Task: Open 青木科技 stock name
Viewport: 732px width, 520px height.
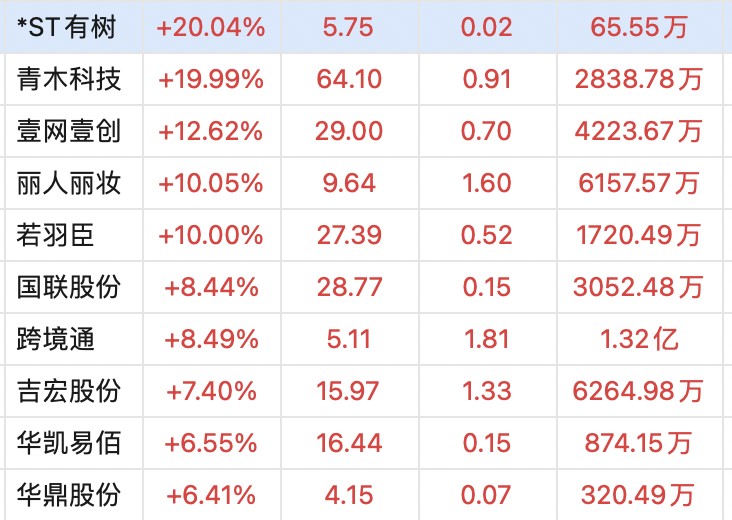Action: tap(69, 79)
